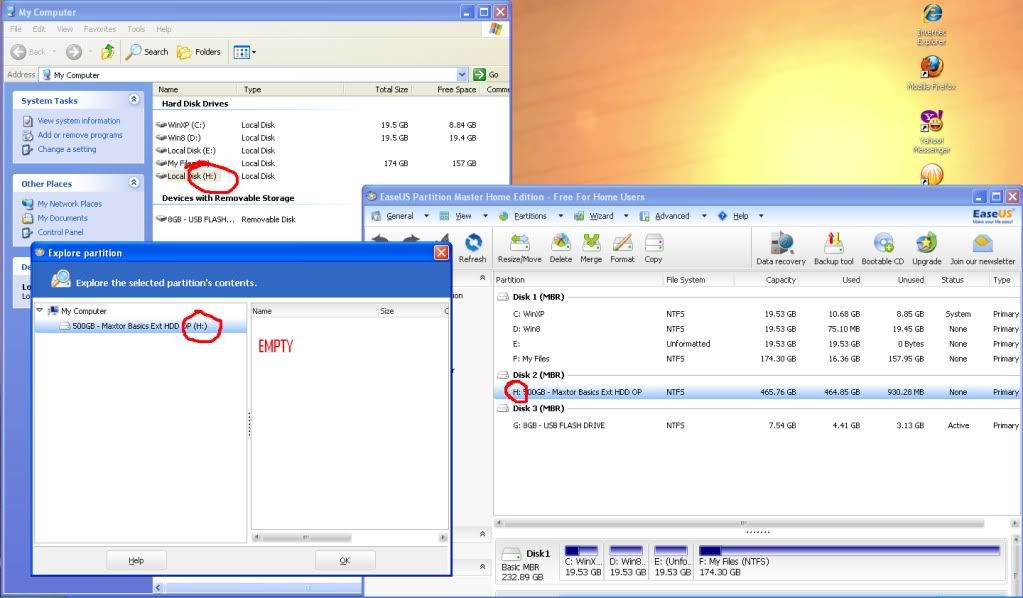Screen dimensions: 1023x598
Task: Click the Upgrade icon in EaseUS
Action: click(x=926, y=248)
